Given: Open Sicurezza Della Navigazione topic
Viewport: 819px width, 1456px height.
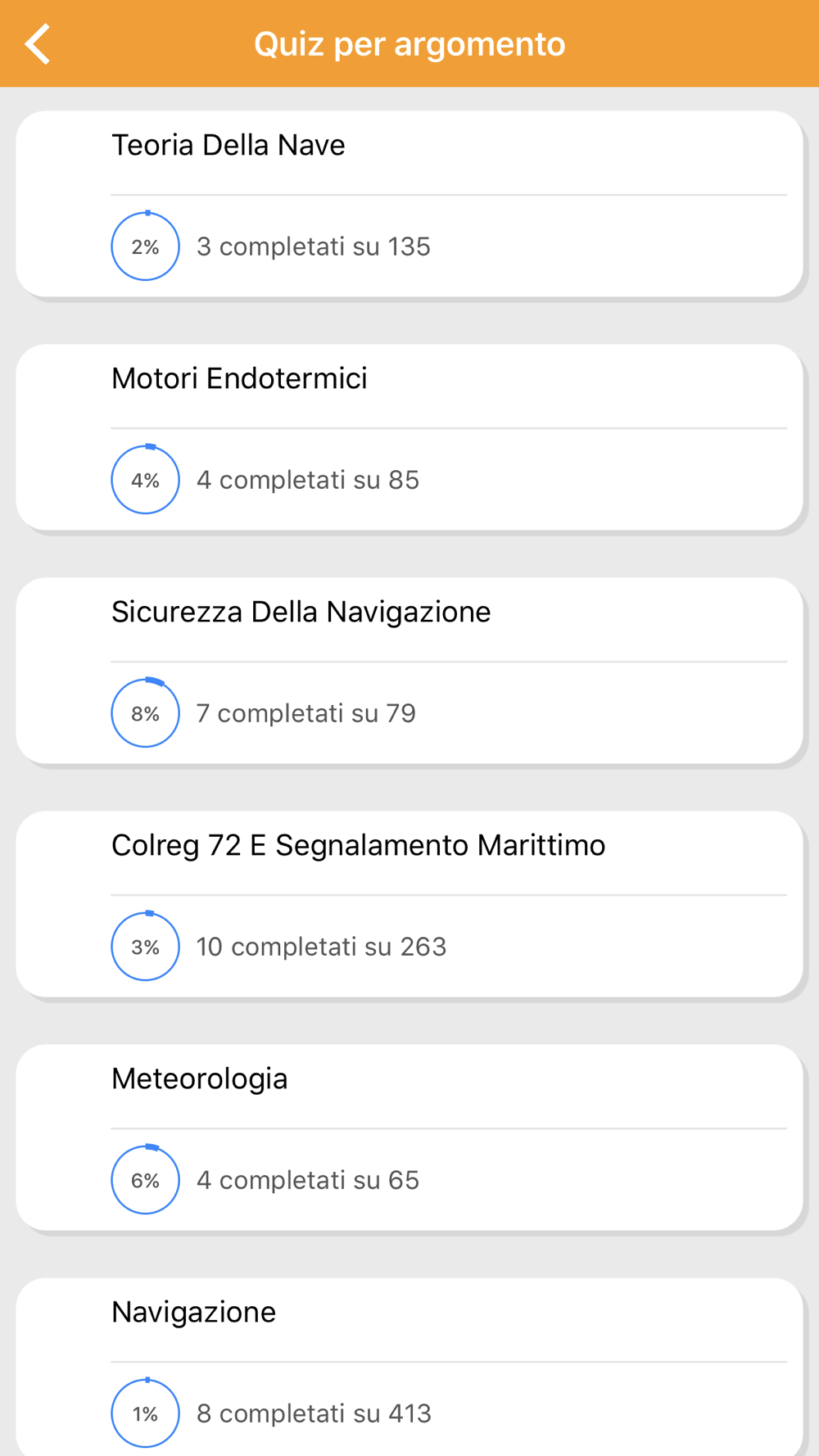Looking at the screenshot, I should point(409,671).
